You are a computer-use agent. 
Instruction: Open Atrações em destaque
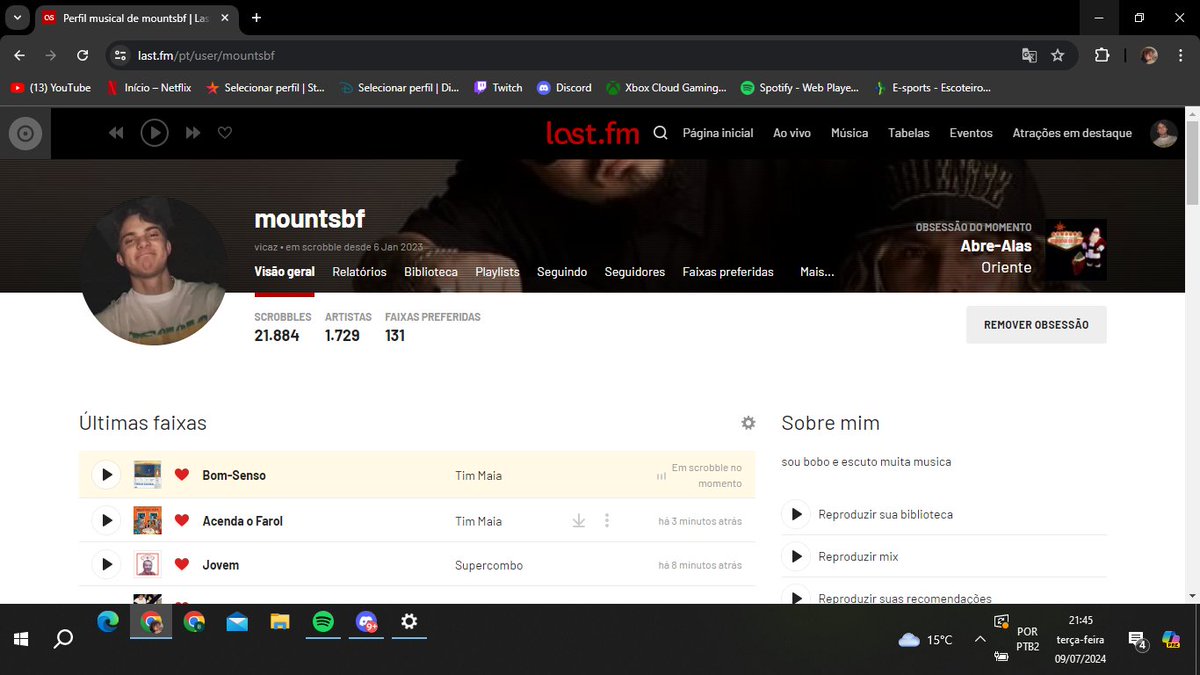point(1072,133)
